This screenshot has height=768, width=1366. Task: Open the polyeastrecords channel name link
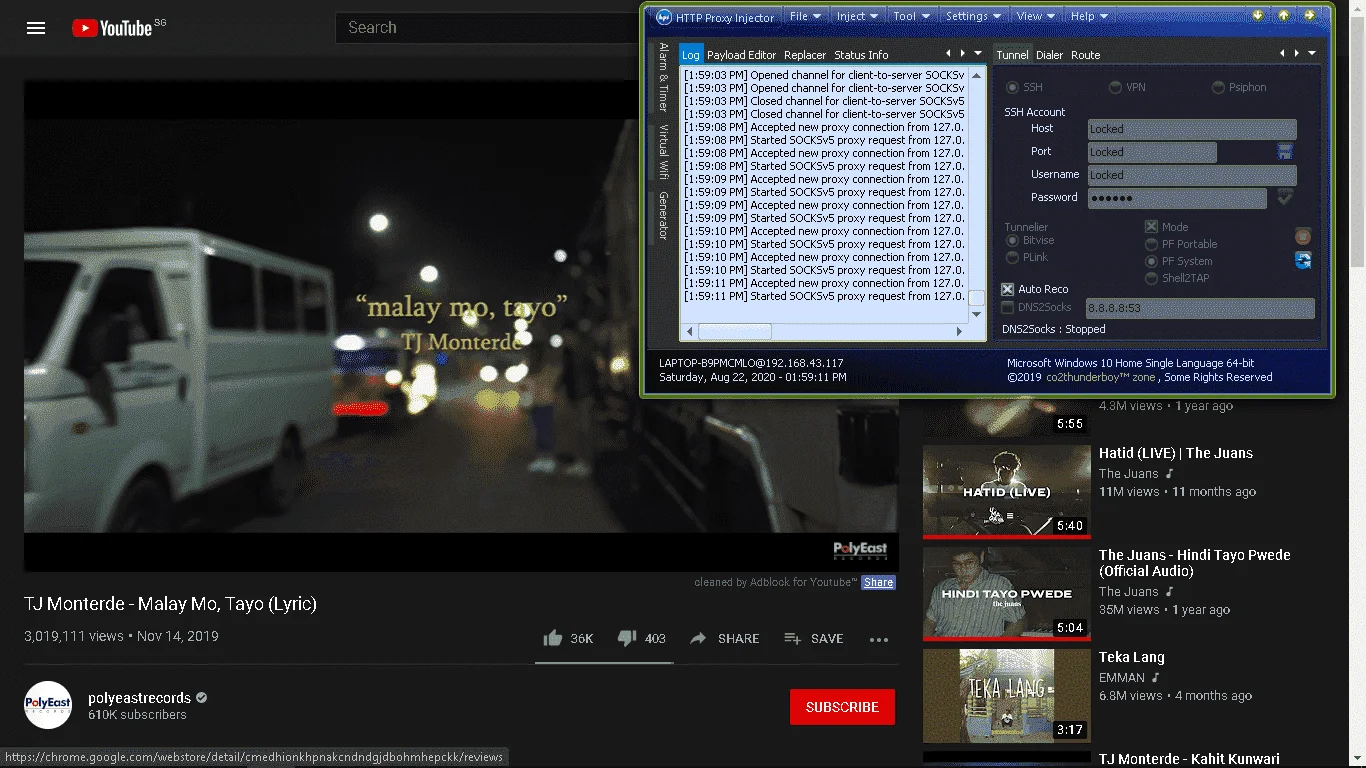tap(139, 697)
